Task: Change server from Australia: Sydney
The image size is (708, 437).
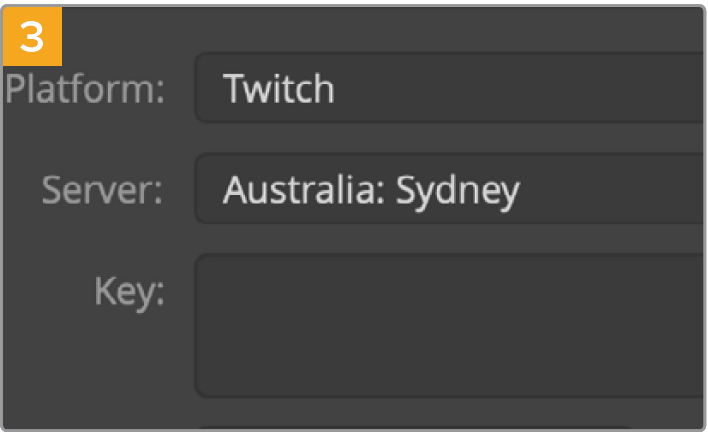Action: point(450,189)
